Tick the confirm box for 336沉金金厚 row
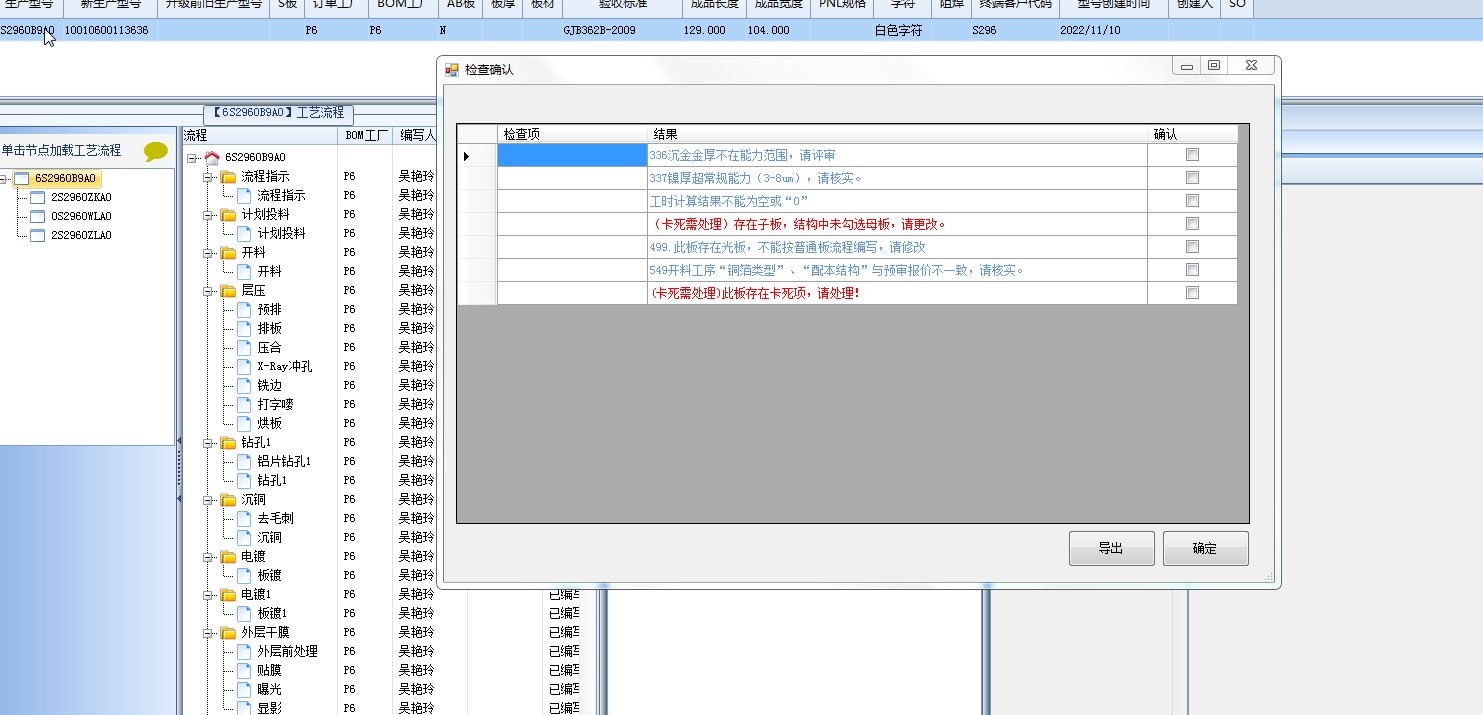 coord(1192,155)
